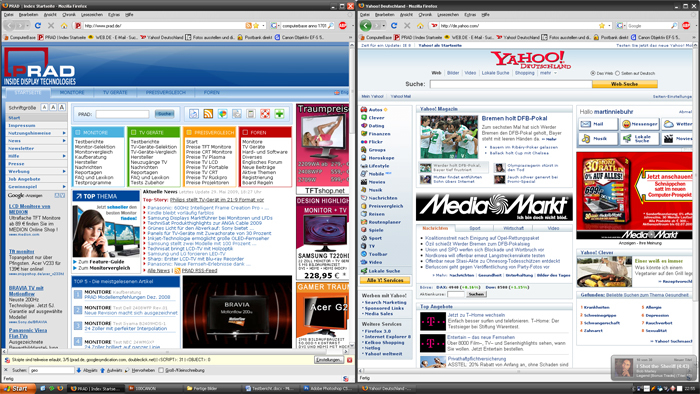
Task: Open the Yahoo Mail shortcut icon
Action: [x=586, y=124]
